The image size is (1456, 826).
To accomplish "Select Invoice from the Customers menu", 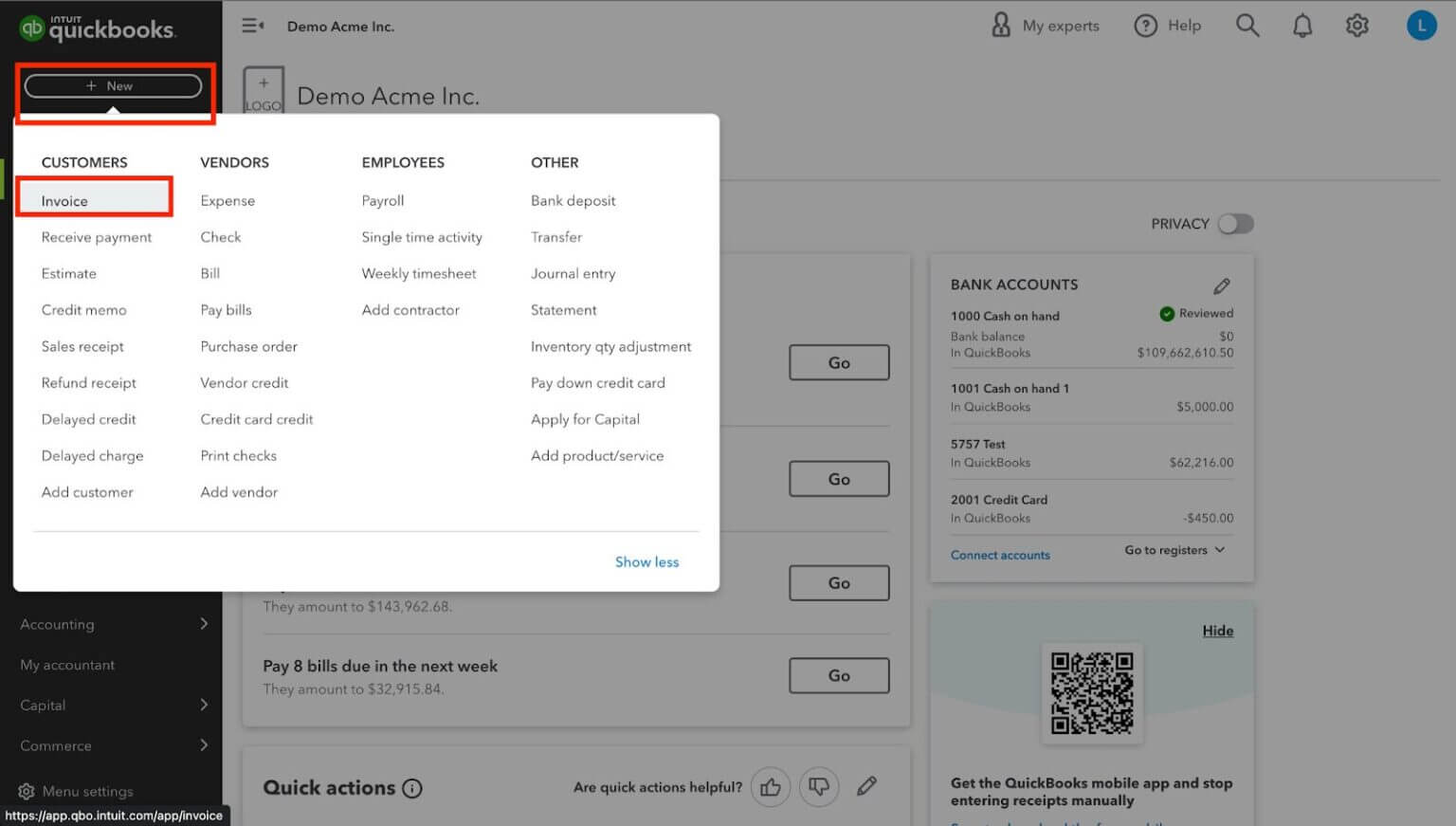I will tap(63, 199).
